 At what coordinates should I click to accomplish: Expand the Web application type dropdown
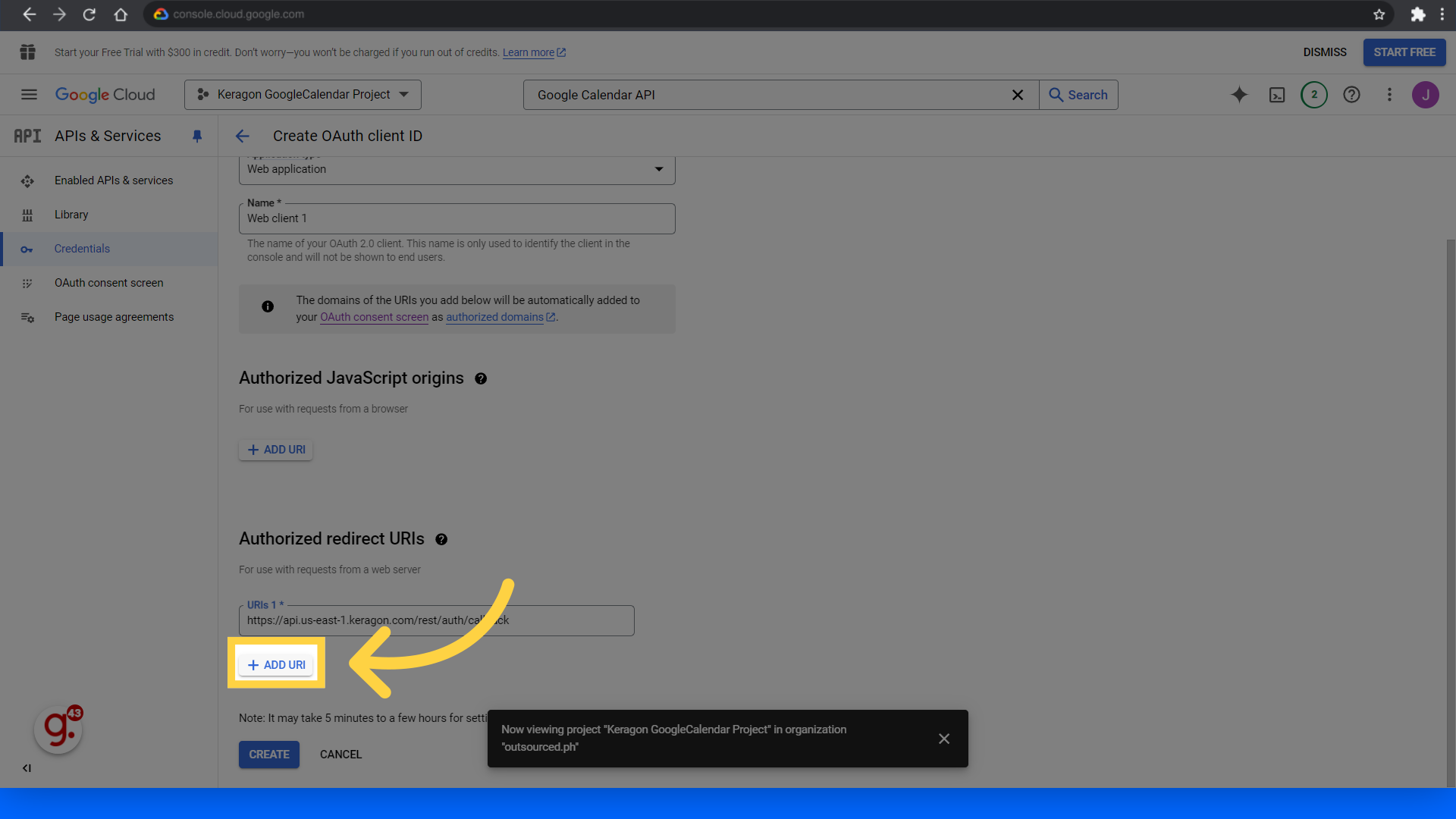point(457,169)
